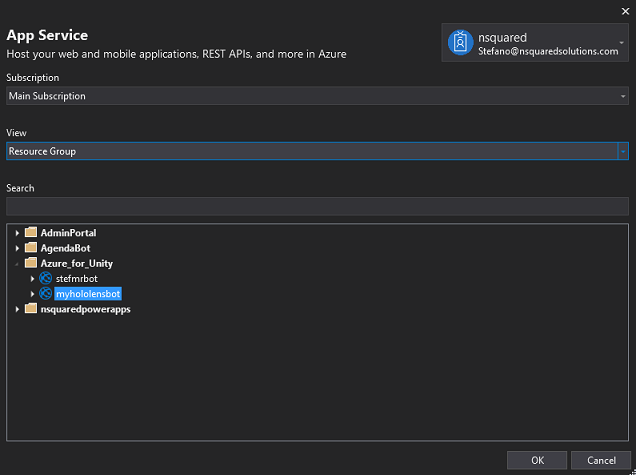636x475 pixels.
Task: Expand the AdminPortal resource group
Action: (x=17, y=233)
